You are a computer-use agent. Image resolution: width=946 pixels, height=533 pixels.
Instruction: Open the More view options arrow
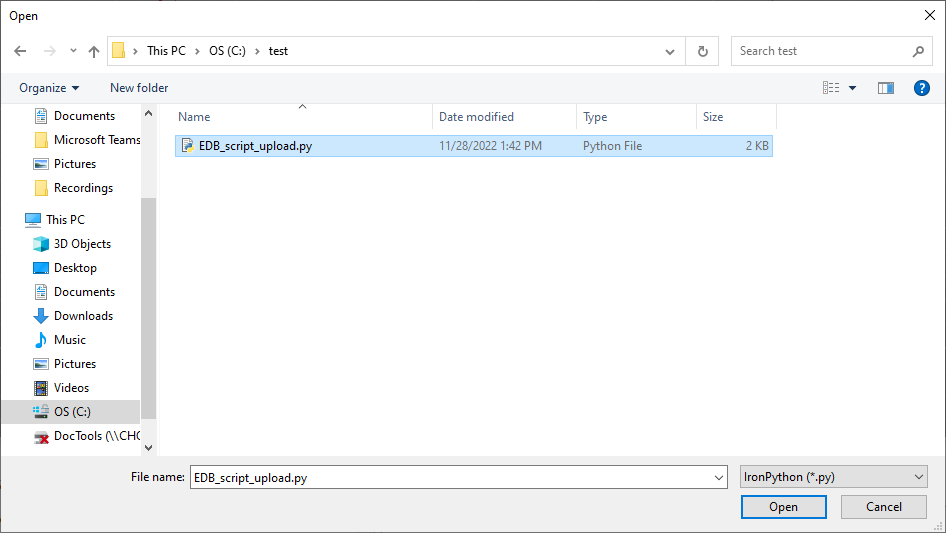click(x=852, y=88)
